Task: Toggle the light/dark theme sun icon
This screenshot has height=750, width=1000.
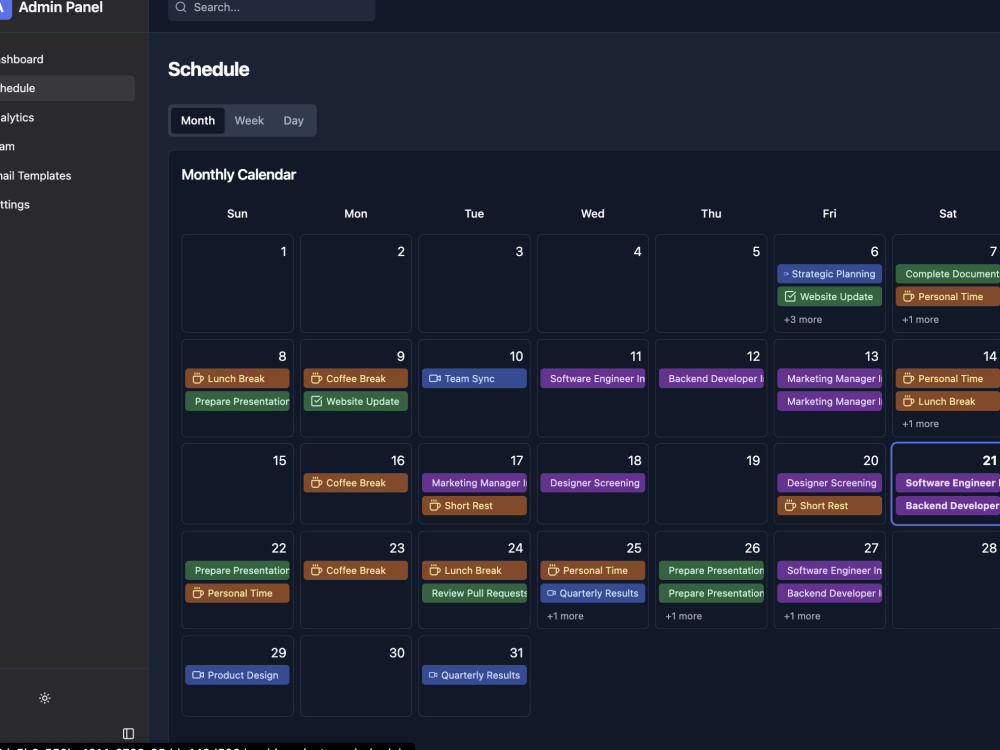Action: click(45, 698)
